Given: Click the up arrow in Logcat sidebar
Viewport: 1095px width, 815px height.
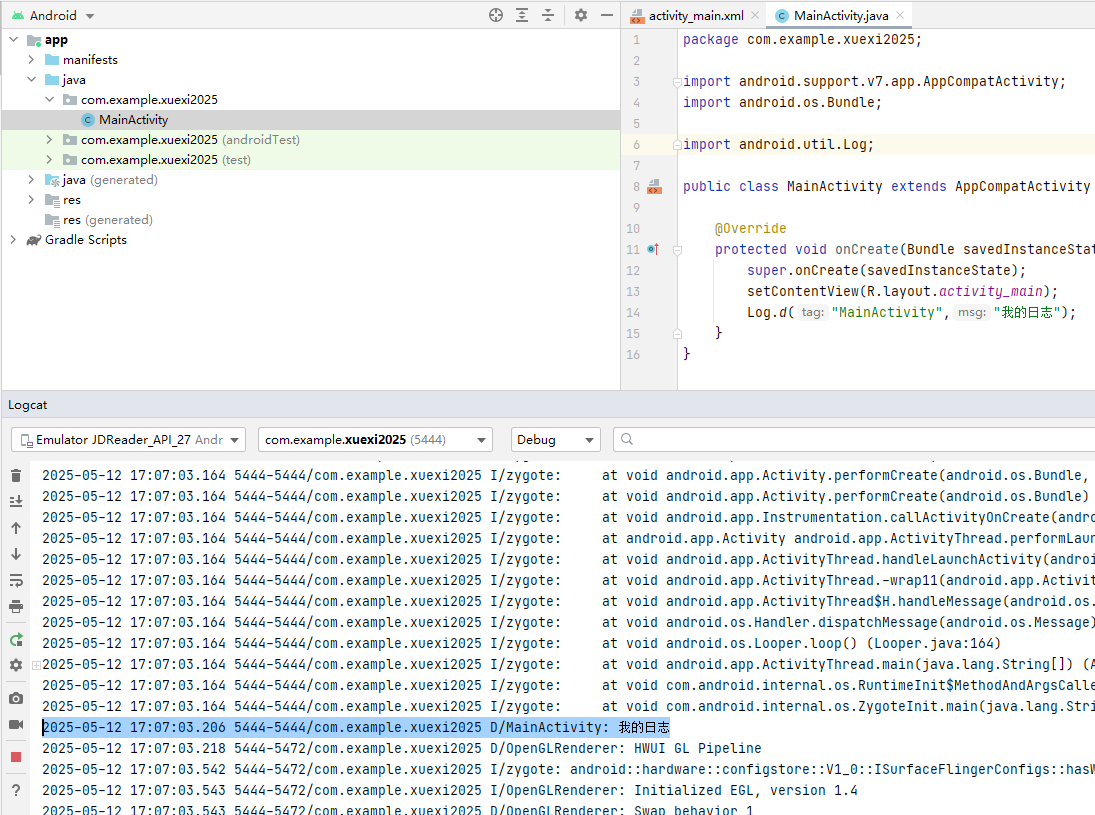Looking at the screenshot, I should click(16, 528).
